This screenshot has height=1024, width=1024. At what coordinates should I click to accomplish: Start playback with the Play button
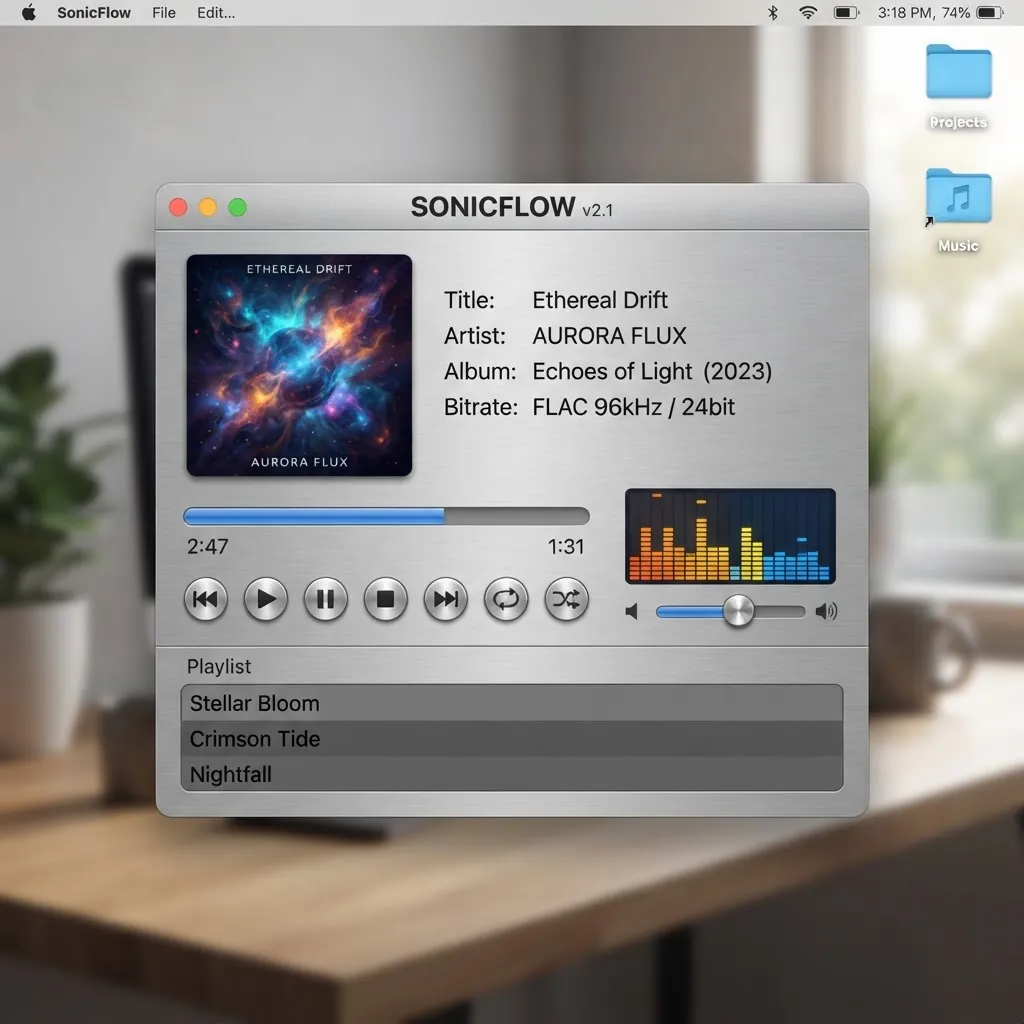click(x=266, y=599)
